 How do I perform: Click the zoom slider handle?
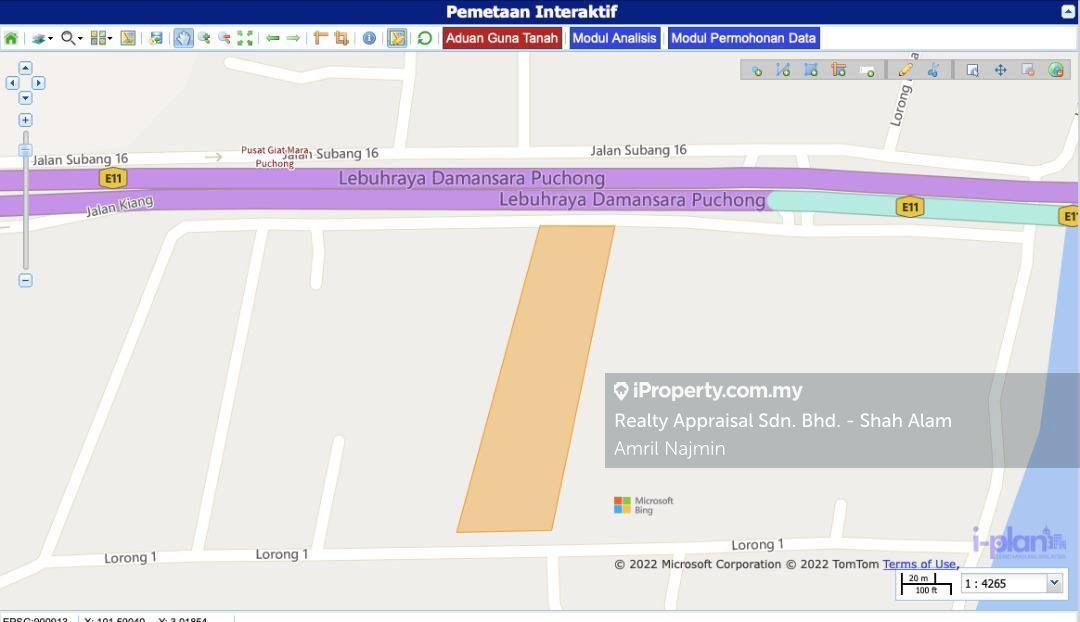pos(25,150)
